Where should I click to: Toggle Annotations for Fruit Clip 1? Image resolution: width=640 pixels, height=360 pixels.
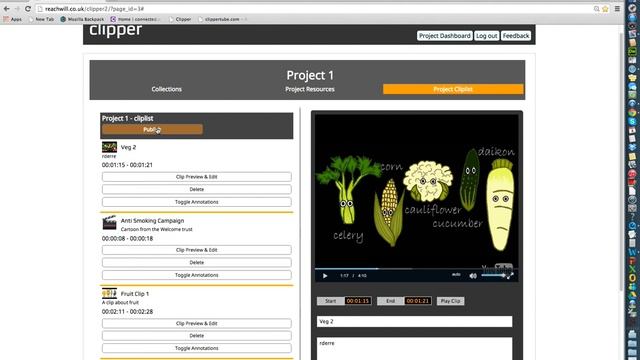(x=197, y=348)
